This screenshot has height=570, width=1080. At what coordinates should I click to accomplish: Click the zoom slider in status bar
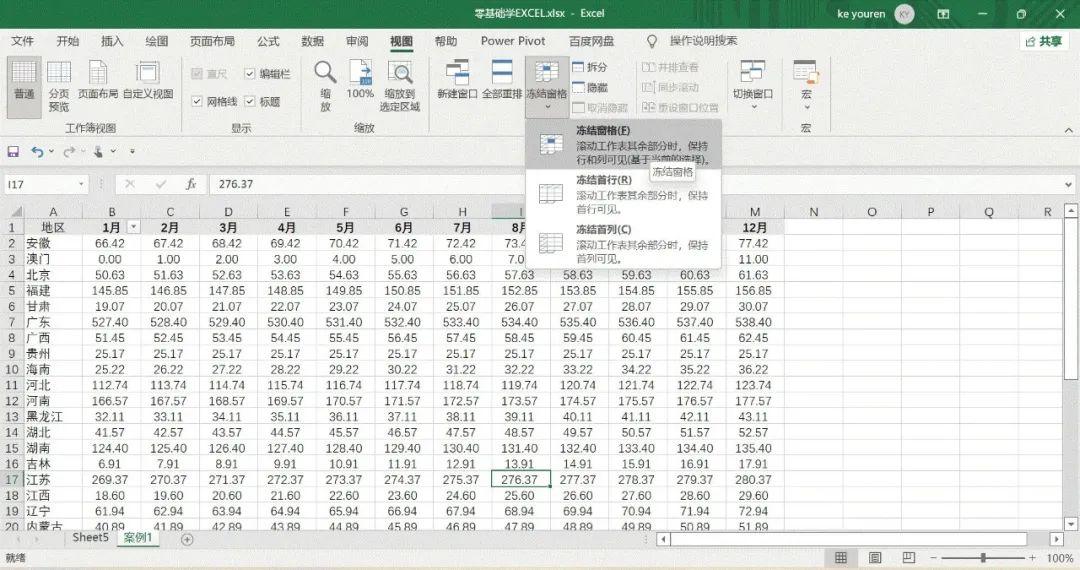click(x=983, y=558)
